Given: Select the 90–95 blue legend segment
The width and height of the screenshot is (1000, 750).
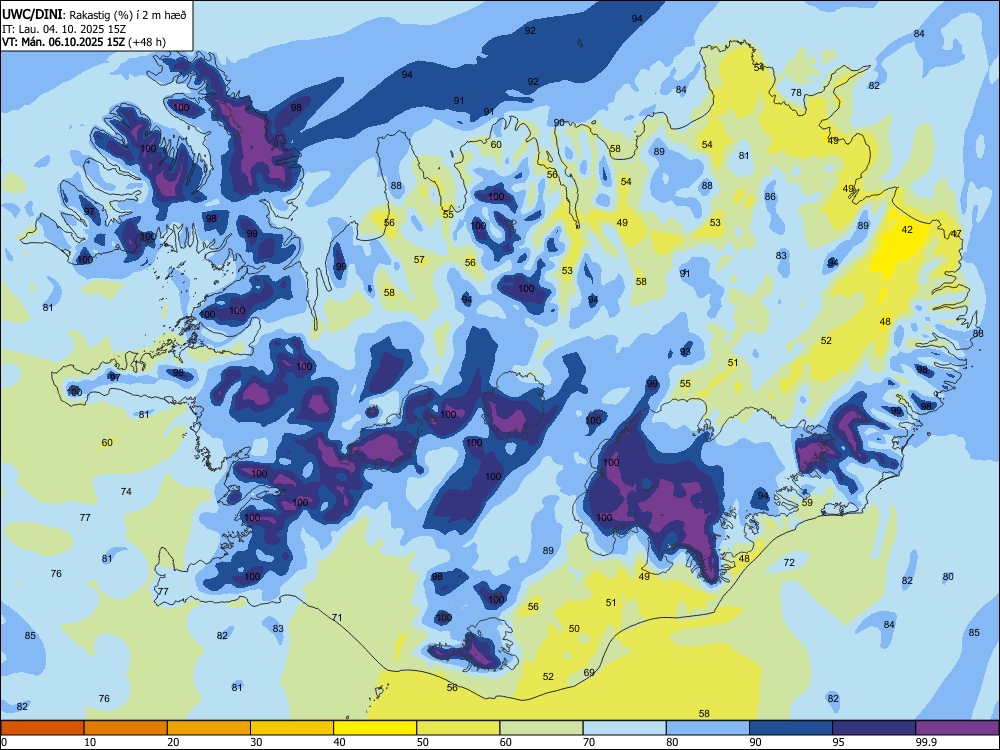Looking at the screenshot, I should 791,728.
